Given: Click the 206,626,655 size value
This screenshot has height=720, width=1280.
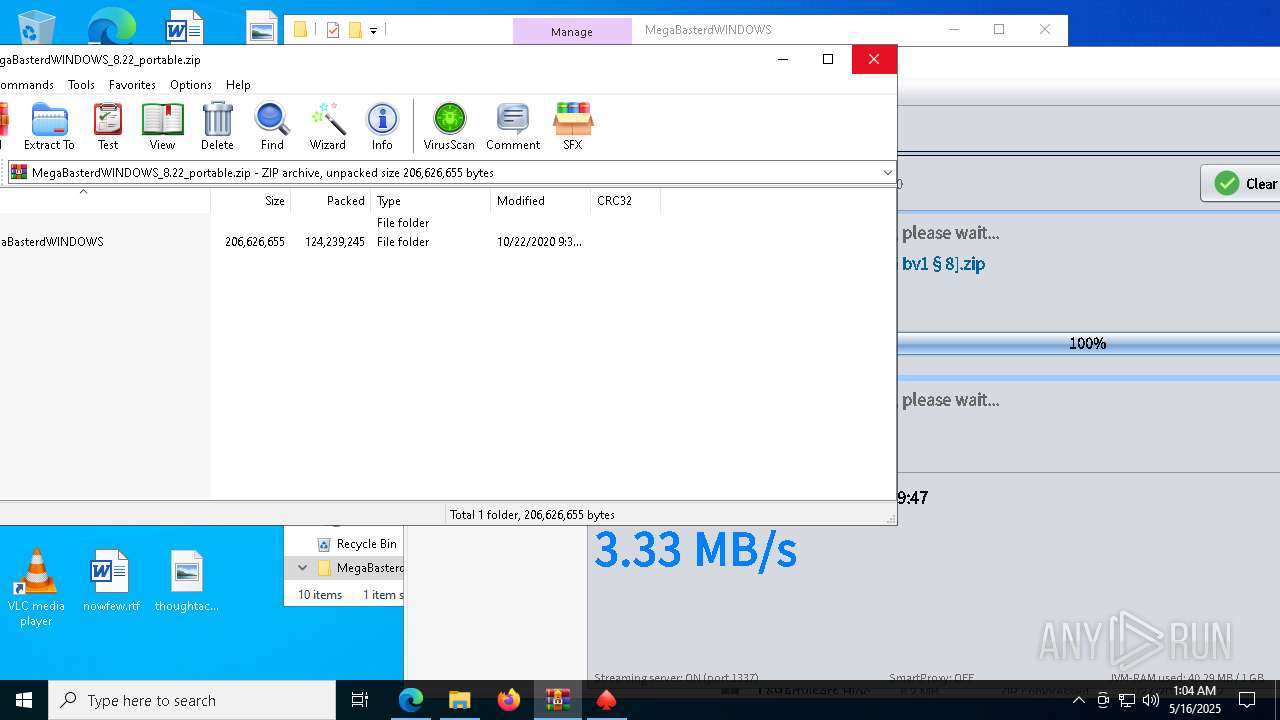Looking at the screenshot, I should [255, 242].
